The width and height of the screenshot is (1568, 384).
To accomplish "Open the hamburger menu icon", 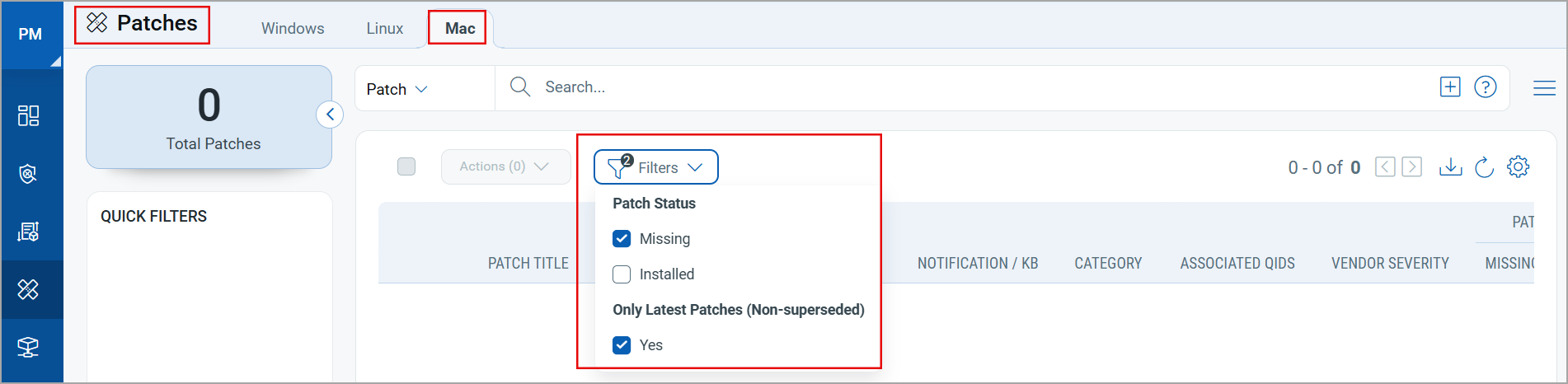I will [x=1544, y=88].
